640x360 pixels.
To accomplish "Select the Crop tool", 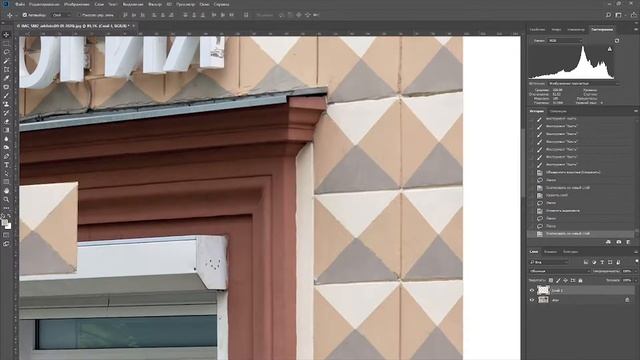I will point(6,69).
